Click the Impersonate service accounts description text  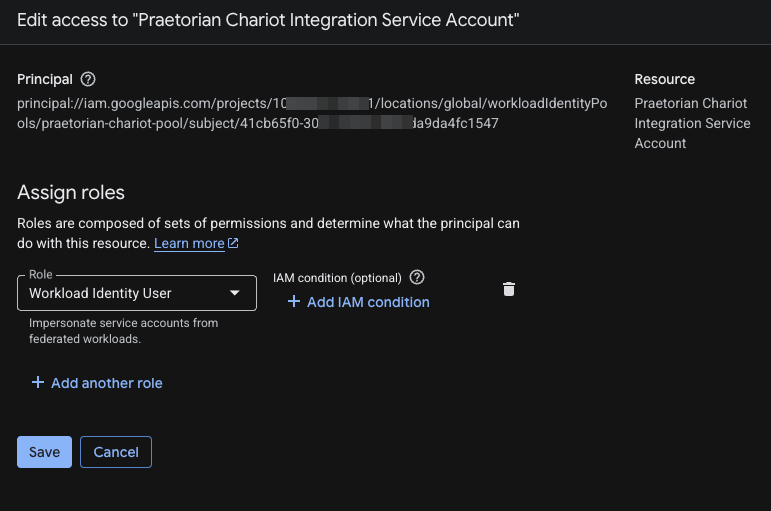point(123,331)
